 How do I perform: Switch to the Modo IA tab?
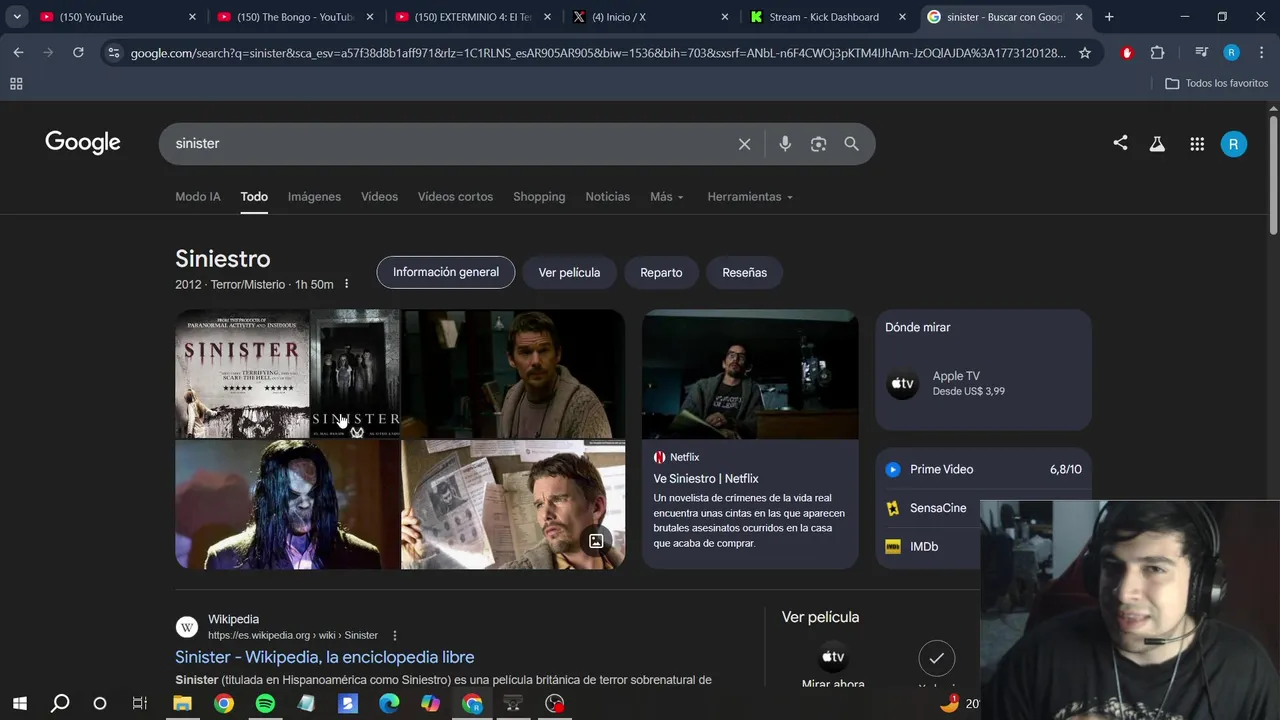coord(198,197)
